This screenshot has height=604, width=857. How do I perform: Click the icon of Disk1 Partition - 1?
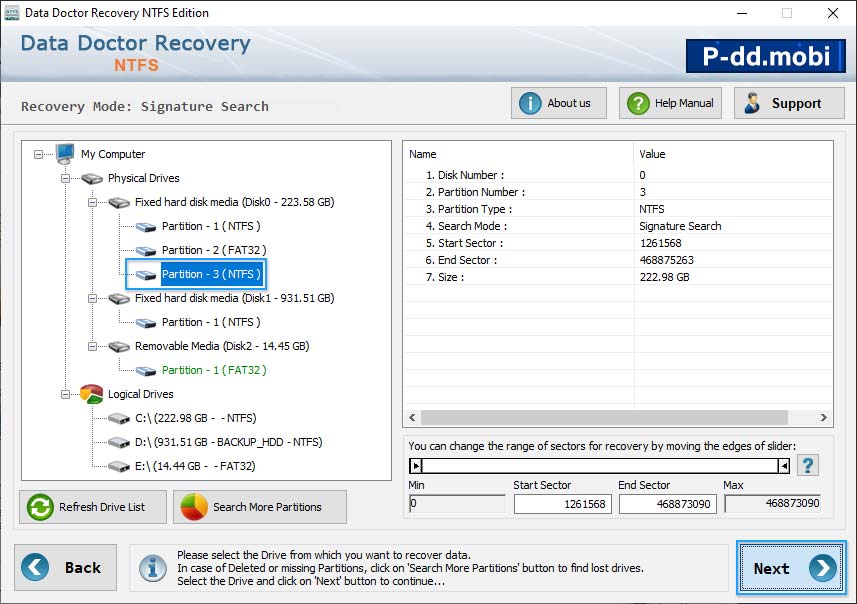(x=146, y=323)
